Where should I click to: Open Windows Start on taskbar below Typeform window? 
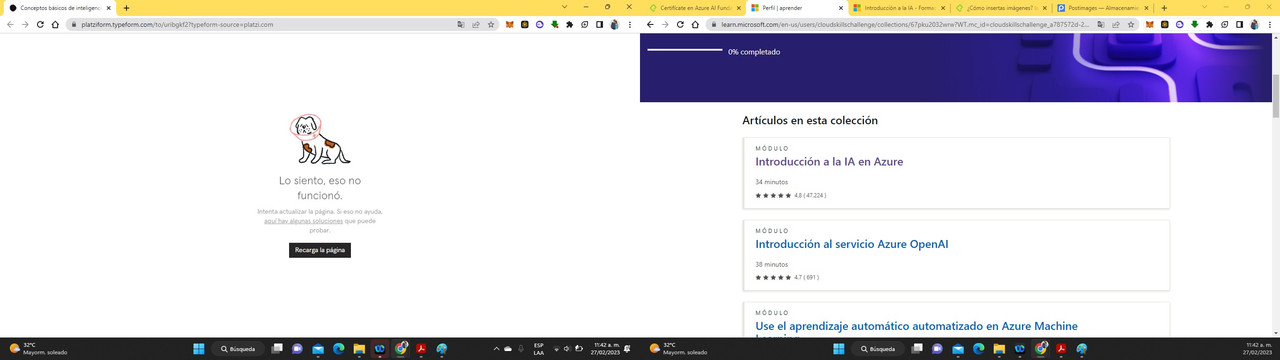point(198,349)
